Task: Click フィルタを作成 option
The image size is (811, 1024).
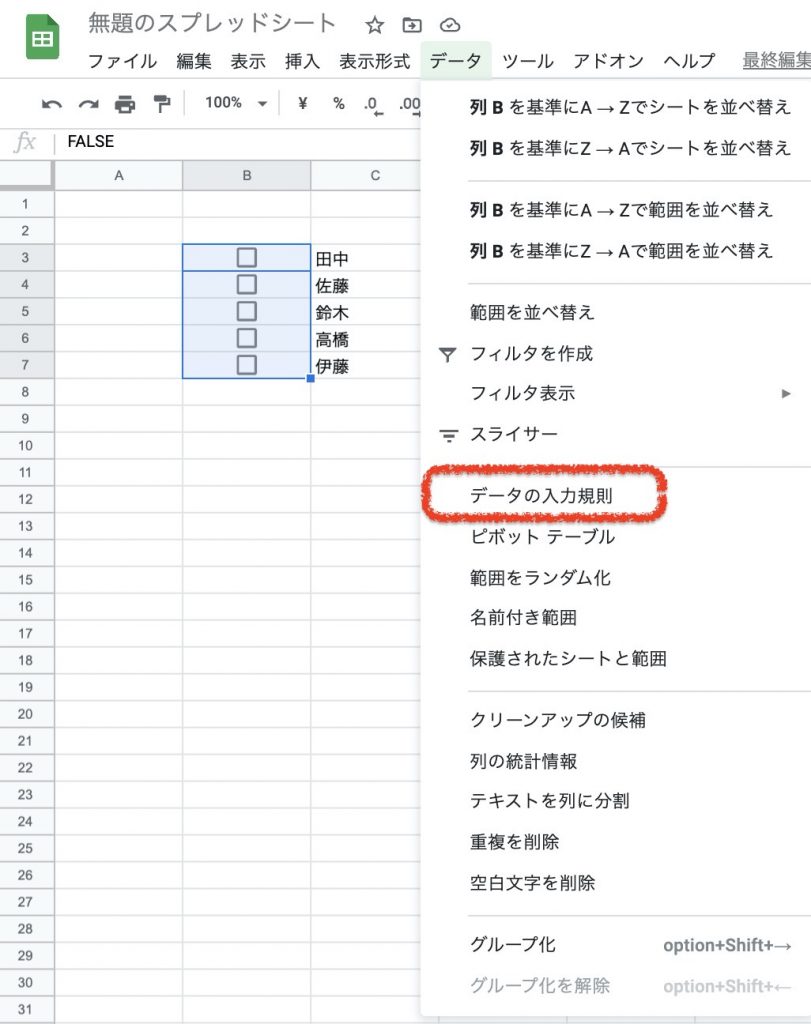Action: tap(531, 353)
